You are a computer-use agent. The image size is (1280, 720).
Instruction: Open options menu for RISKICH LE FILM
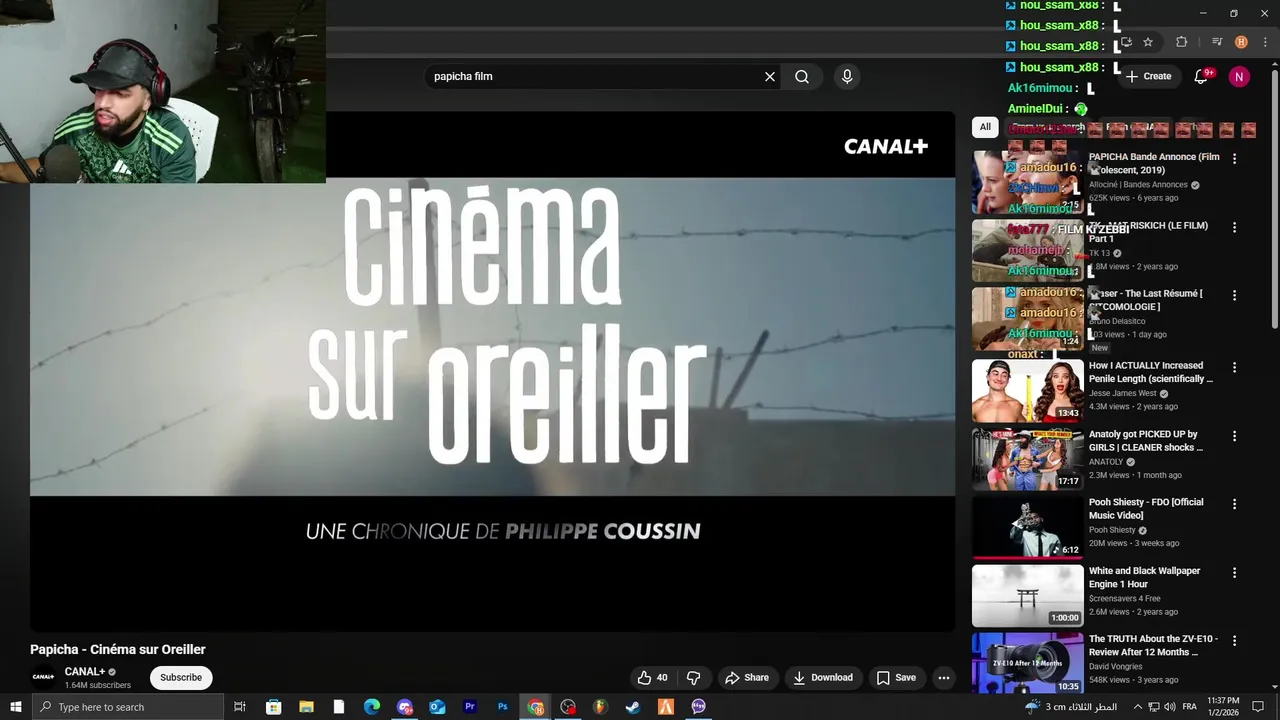click(x=1234, y=227)
